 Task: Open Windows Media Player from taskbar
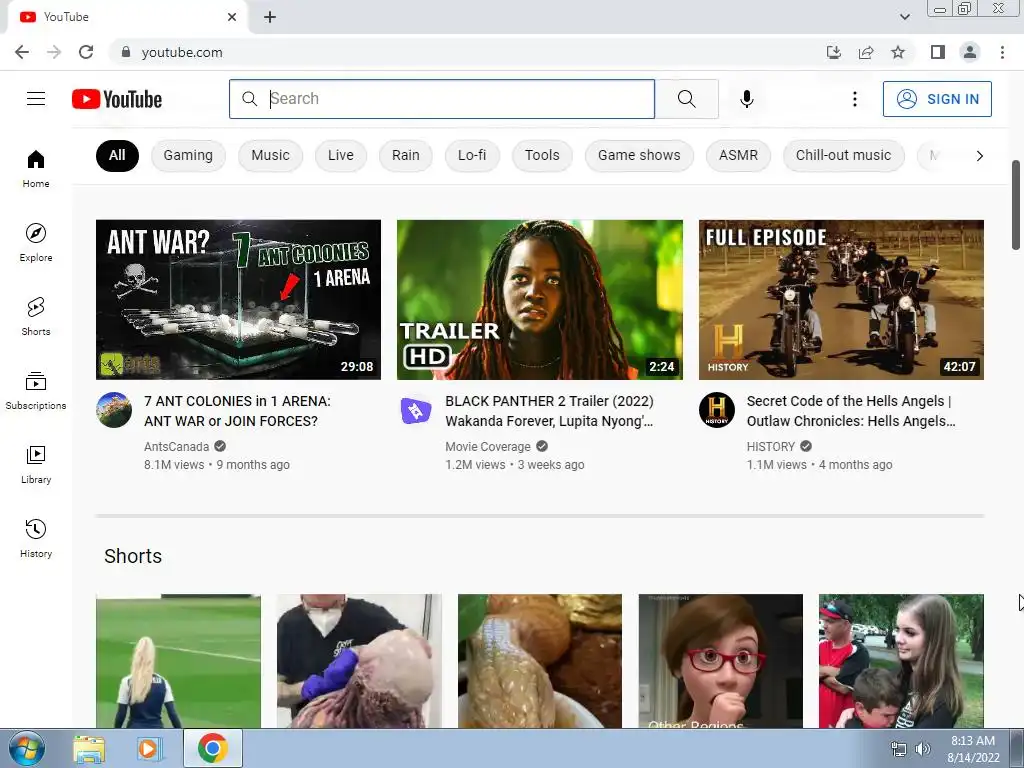pyautogui.click(x=148, y=749)
